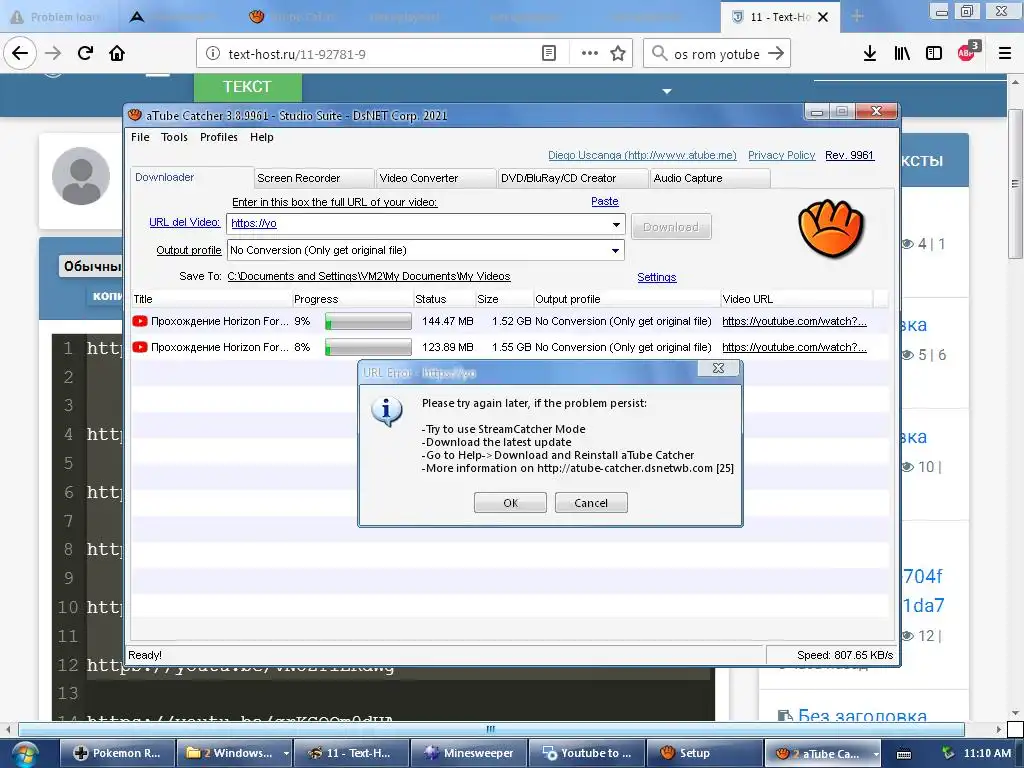The height and width of the screenshot is (768, 1024).
Task: Open aTube Catcher Tools menu
Action: (174, 137)
